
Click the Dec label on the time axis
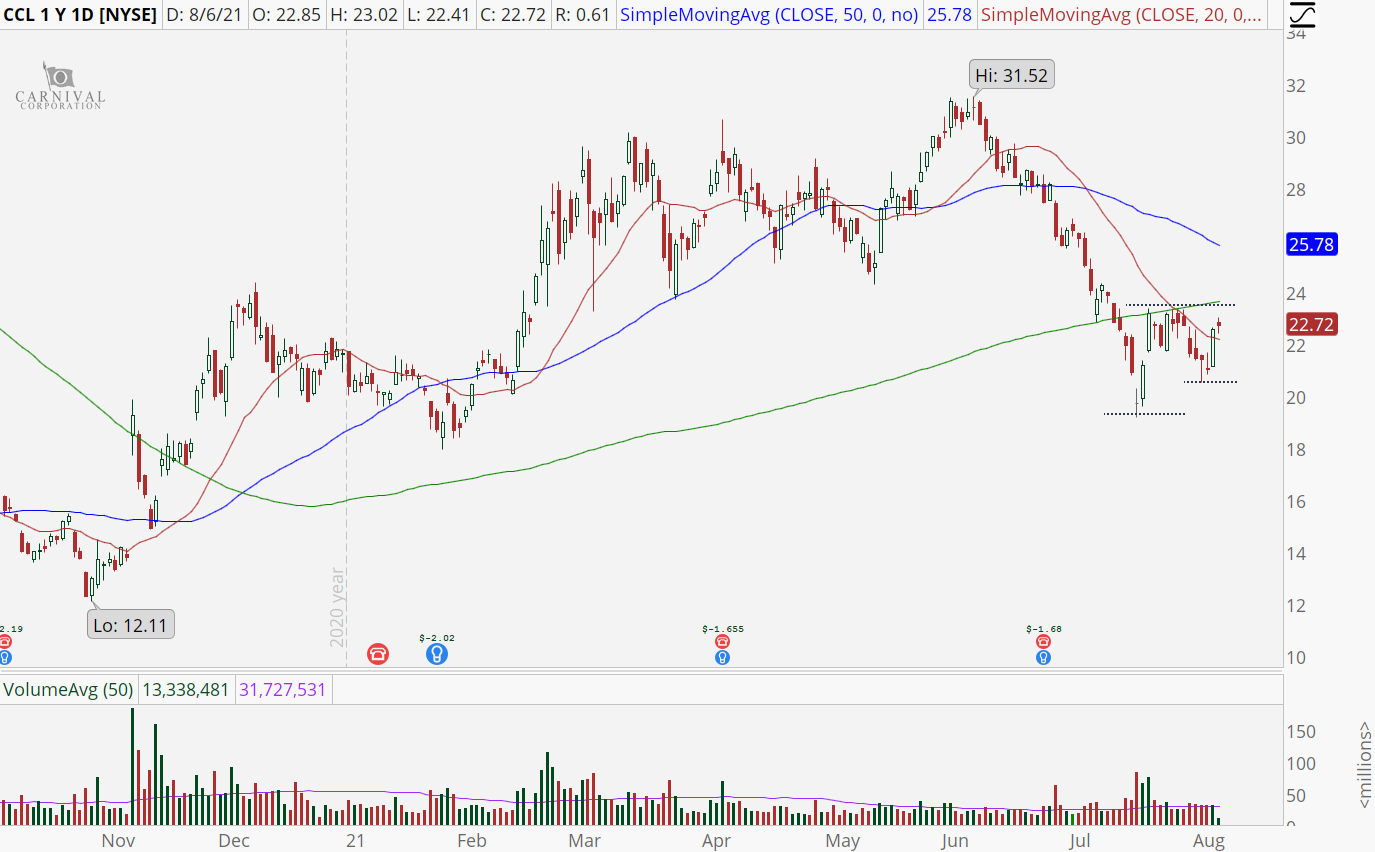click(x=233, y=840)
